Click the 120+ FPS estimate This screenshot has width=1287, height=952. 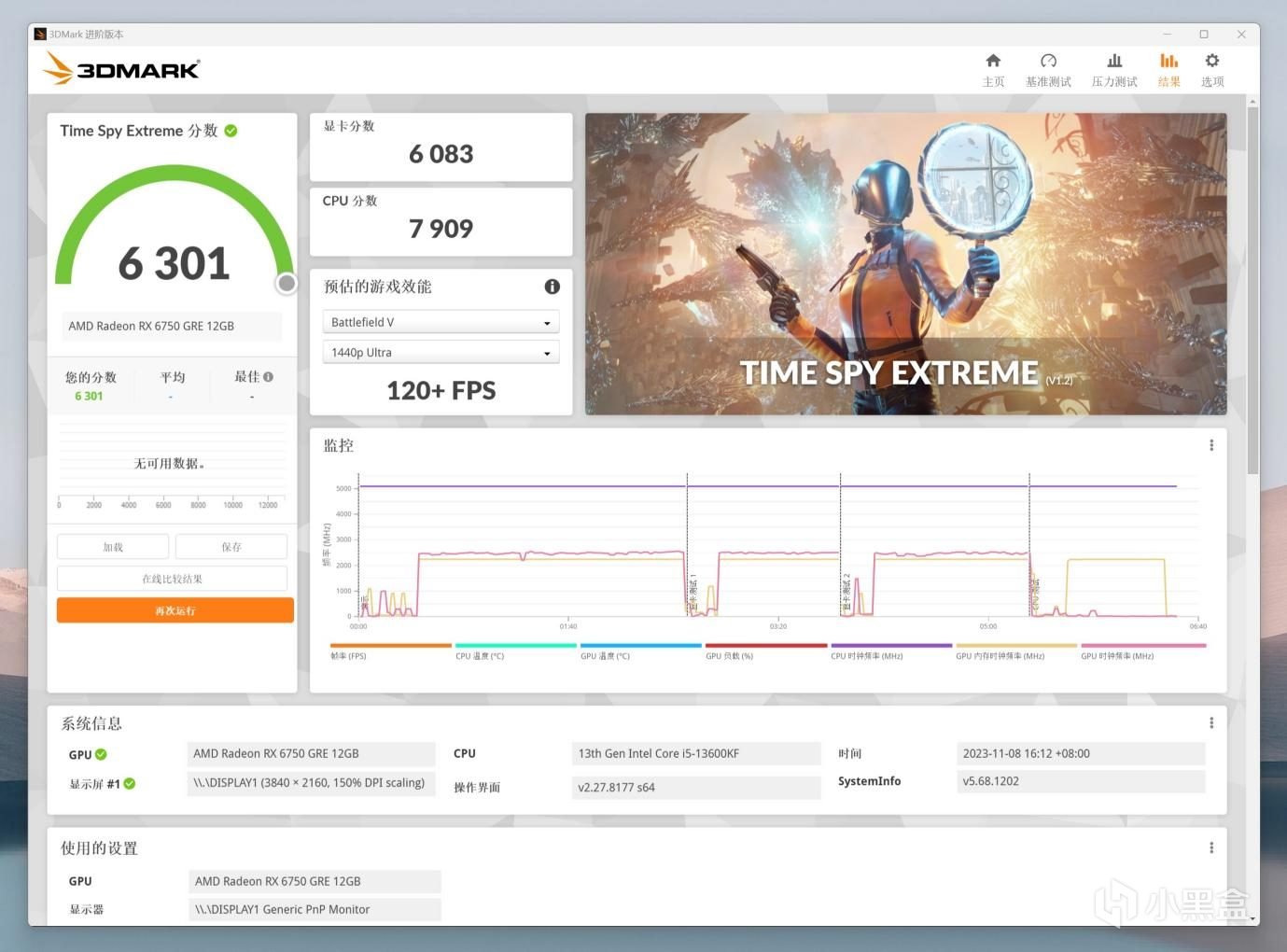(441, 391)
